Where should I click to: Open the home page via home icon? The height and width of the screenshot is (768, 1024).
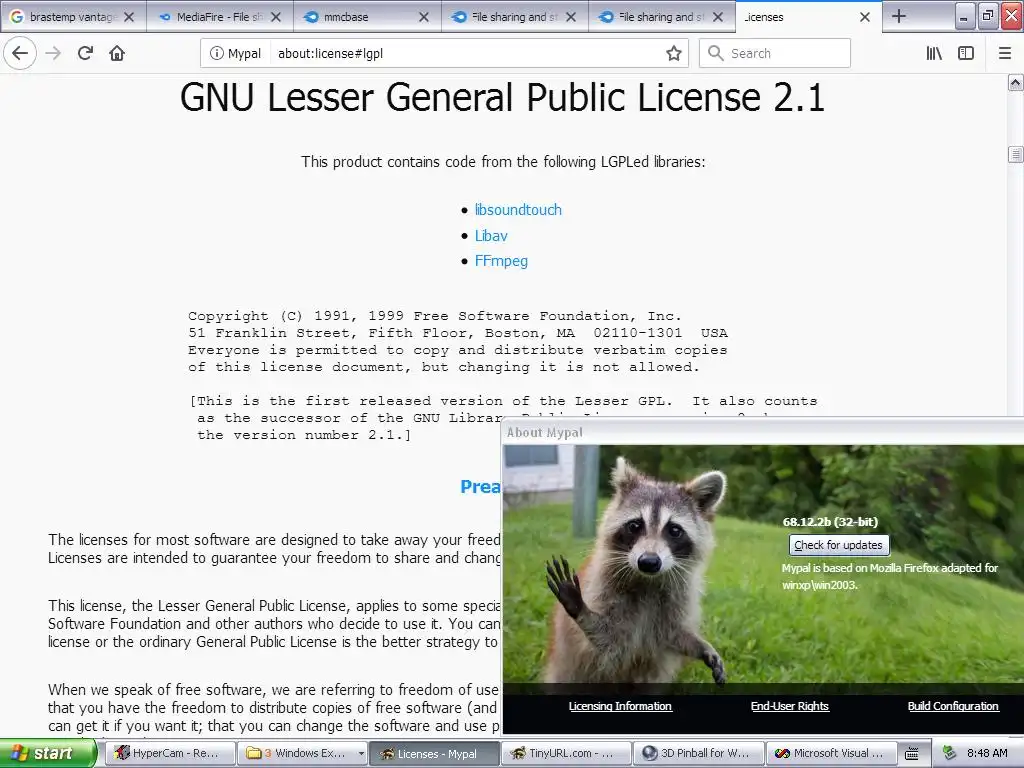(117, 53)
